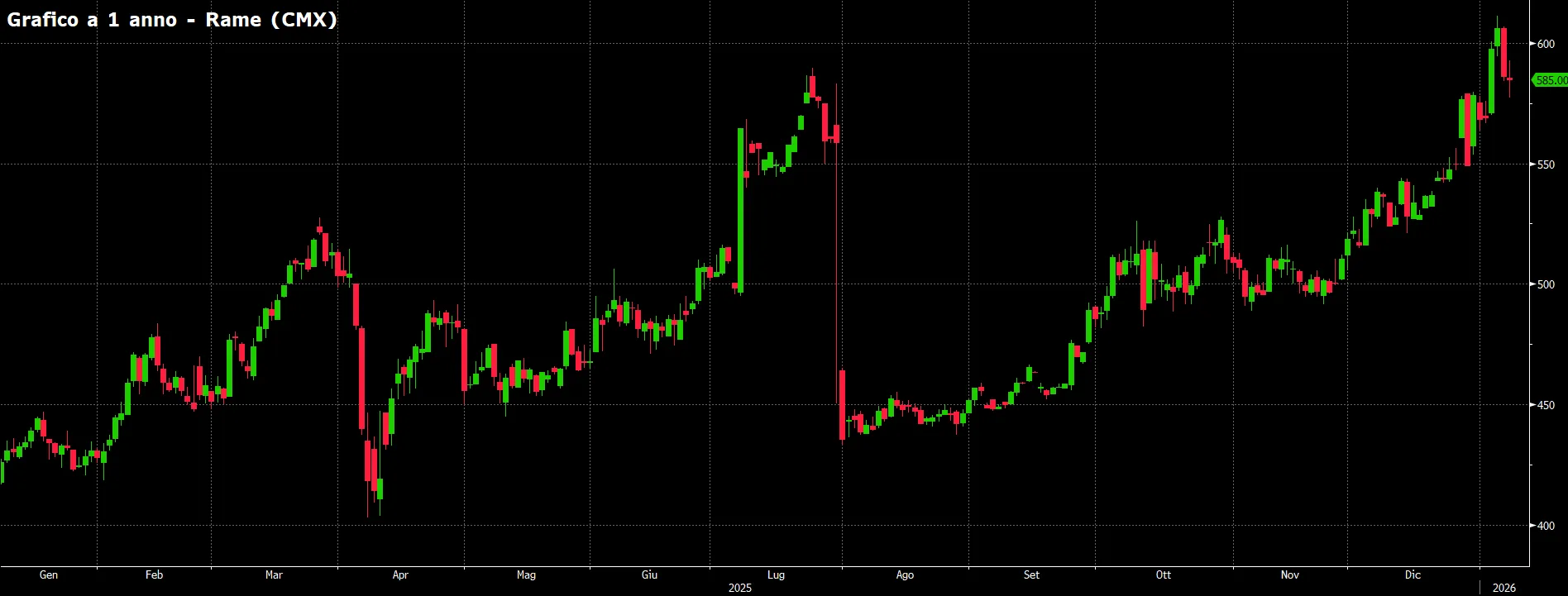Select the Apr month axis label

click(x=400, y=575)
